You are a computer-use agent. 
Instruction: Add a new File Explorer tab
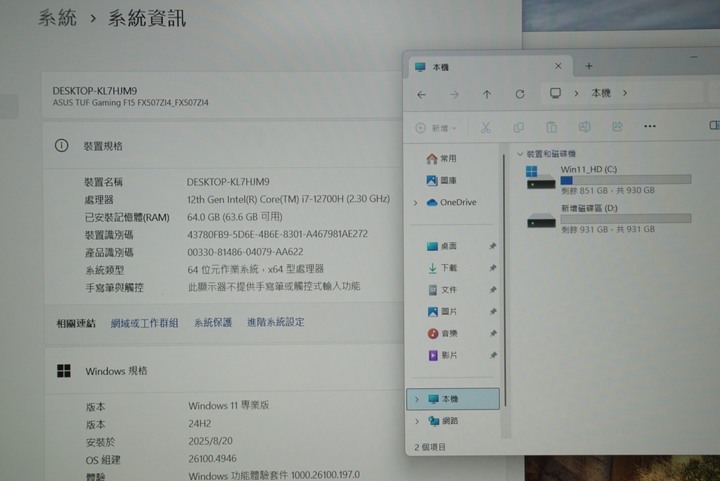tap(589, 66)
